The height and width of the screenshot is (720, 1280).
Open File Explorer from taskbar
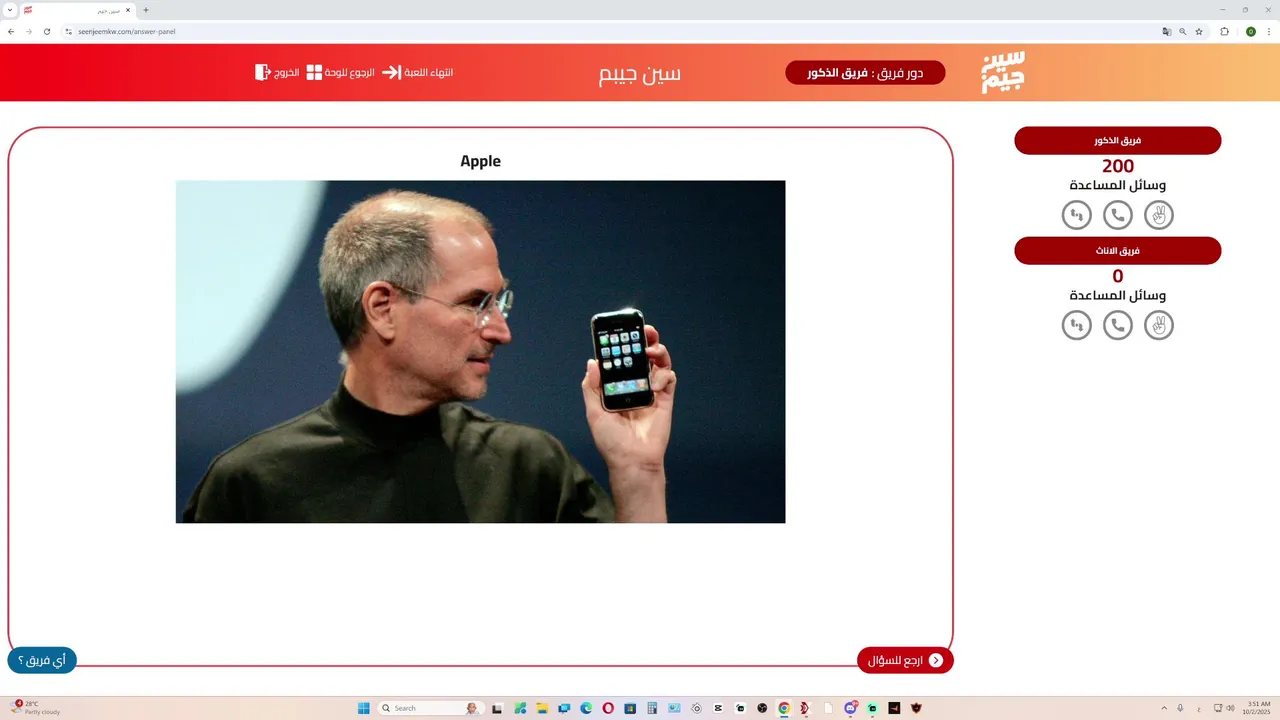pos(542,708)
